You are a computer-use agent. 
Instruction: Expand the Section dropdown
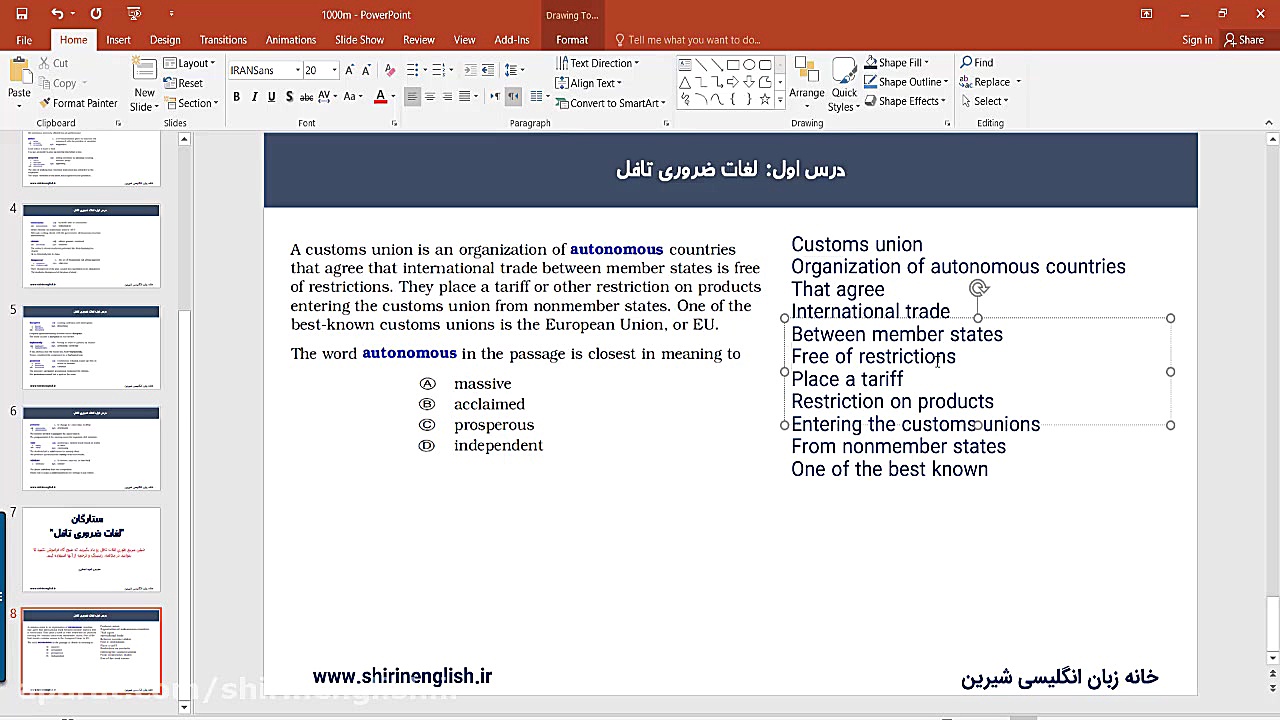pyautogui.click(x=191, y=103)
